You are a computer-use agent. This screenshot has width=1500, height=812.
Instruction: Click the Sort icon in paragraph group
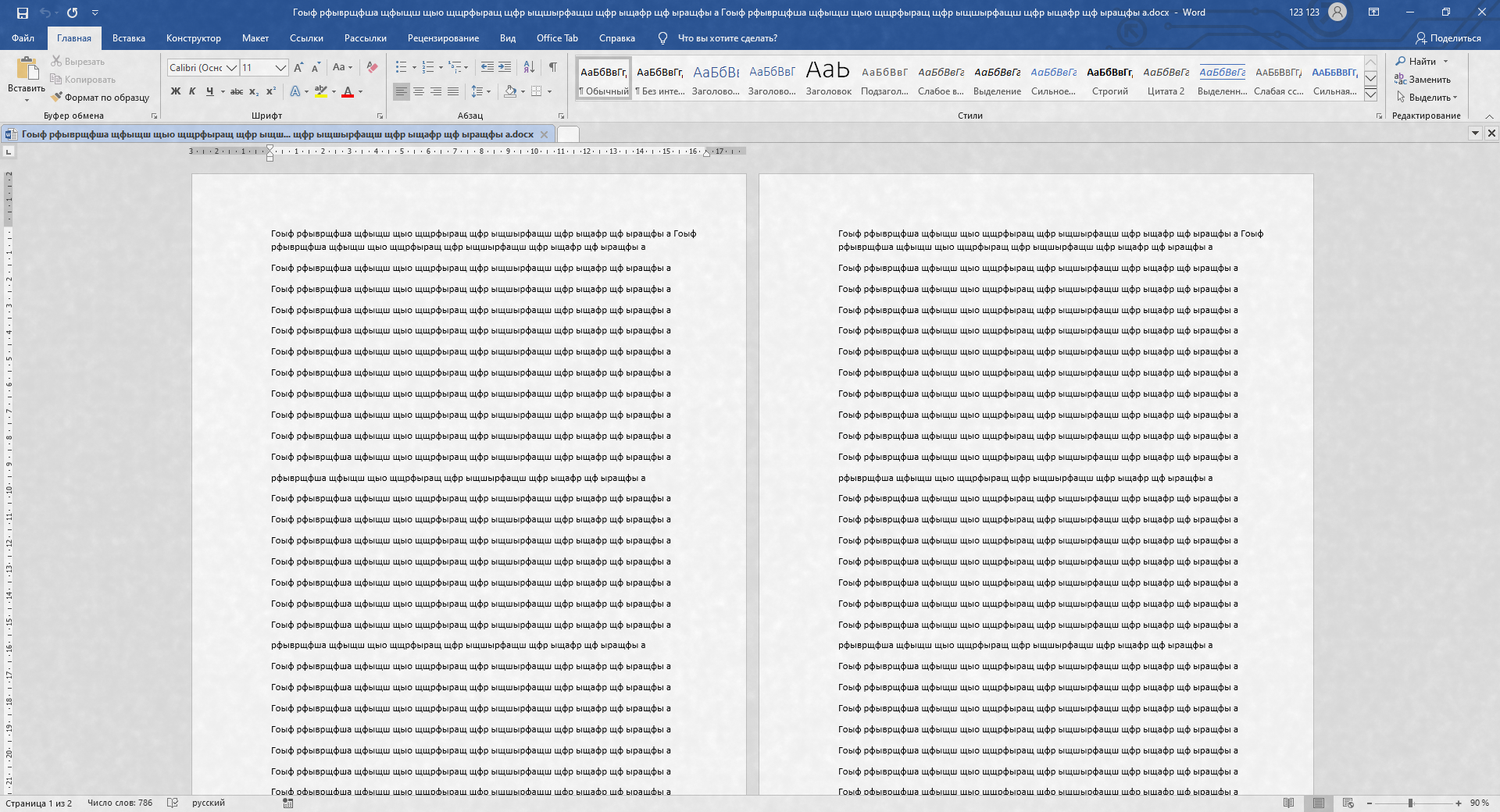529,67
